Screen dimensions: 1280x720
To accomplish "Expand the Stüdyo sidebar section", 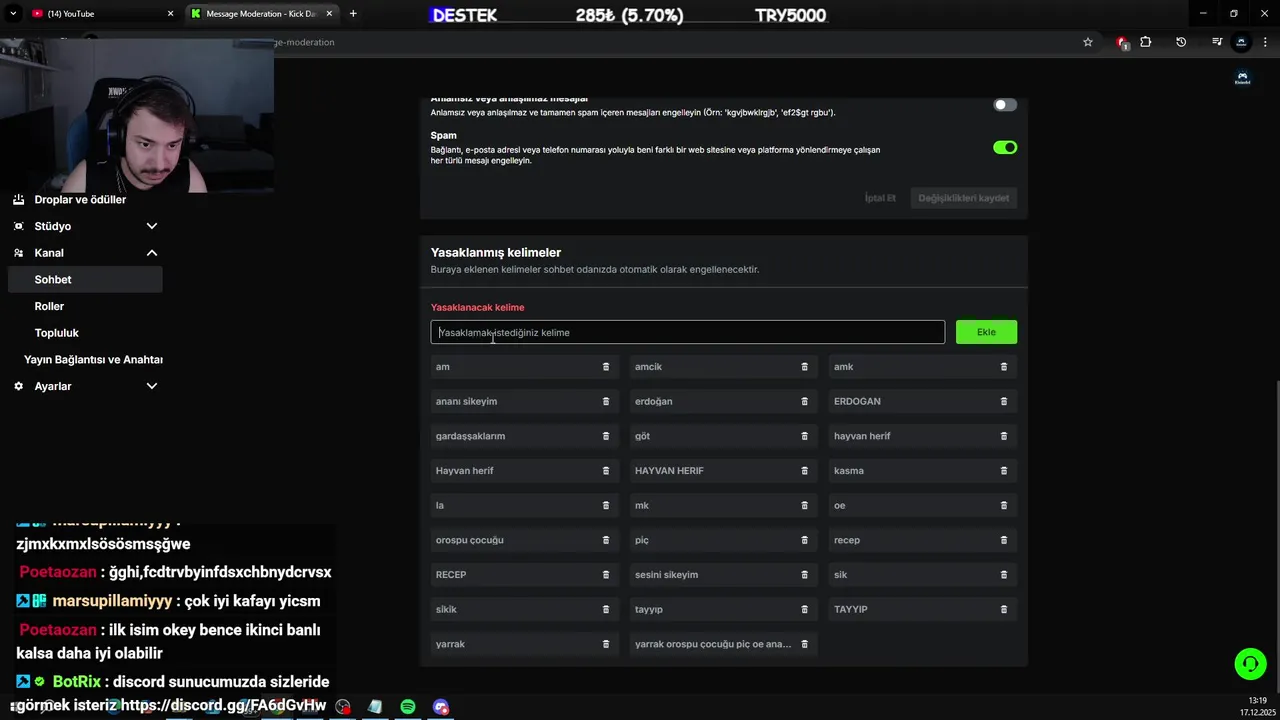I will pyautogui.click(x=152, y=226).
